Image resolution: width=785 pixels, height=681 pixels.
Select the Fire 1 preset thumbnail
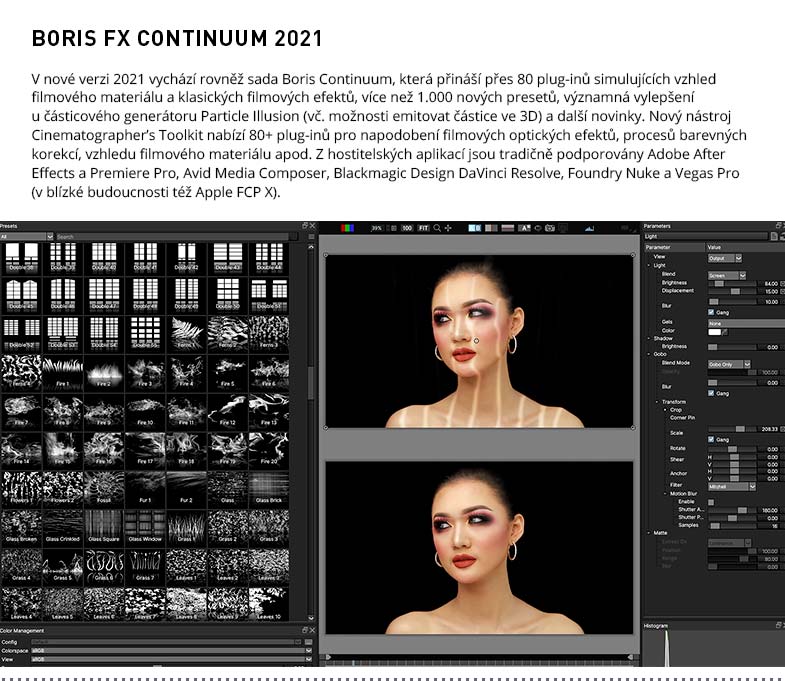pyautogui.click(x=63, y=373)
